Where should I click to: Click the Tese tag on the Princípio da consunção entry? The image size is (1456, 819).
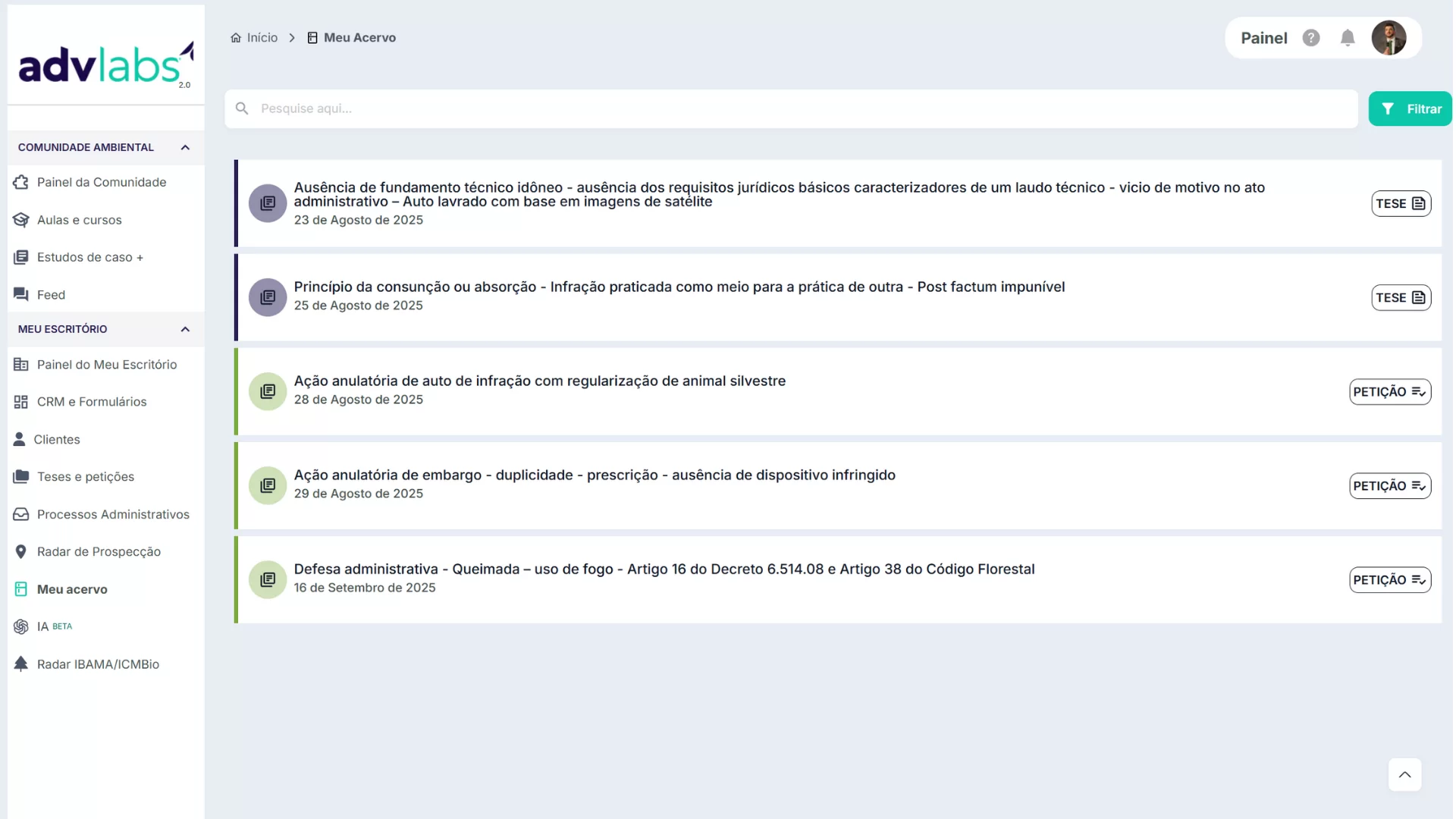(1400, 297)
